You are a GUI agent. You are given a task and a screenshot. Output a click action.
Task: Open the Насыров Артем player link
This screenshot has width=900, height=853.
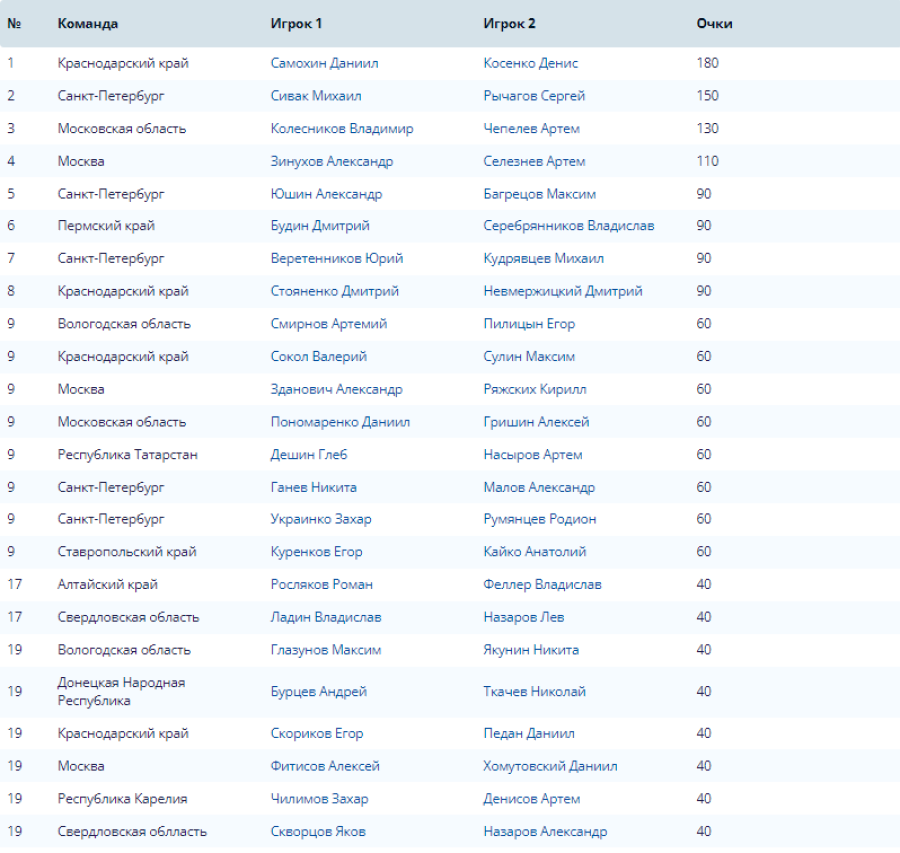click(532, 455)
